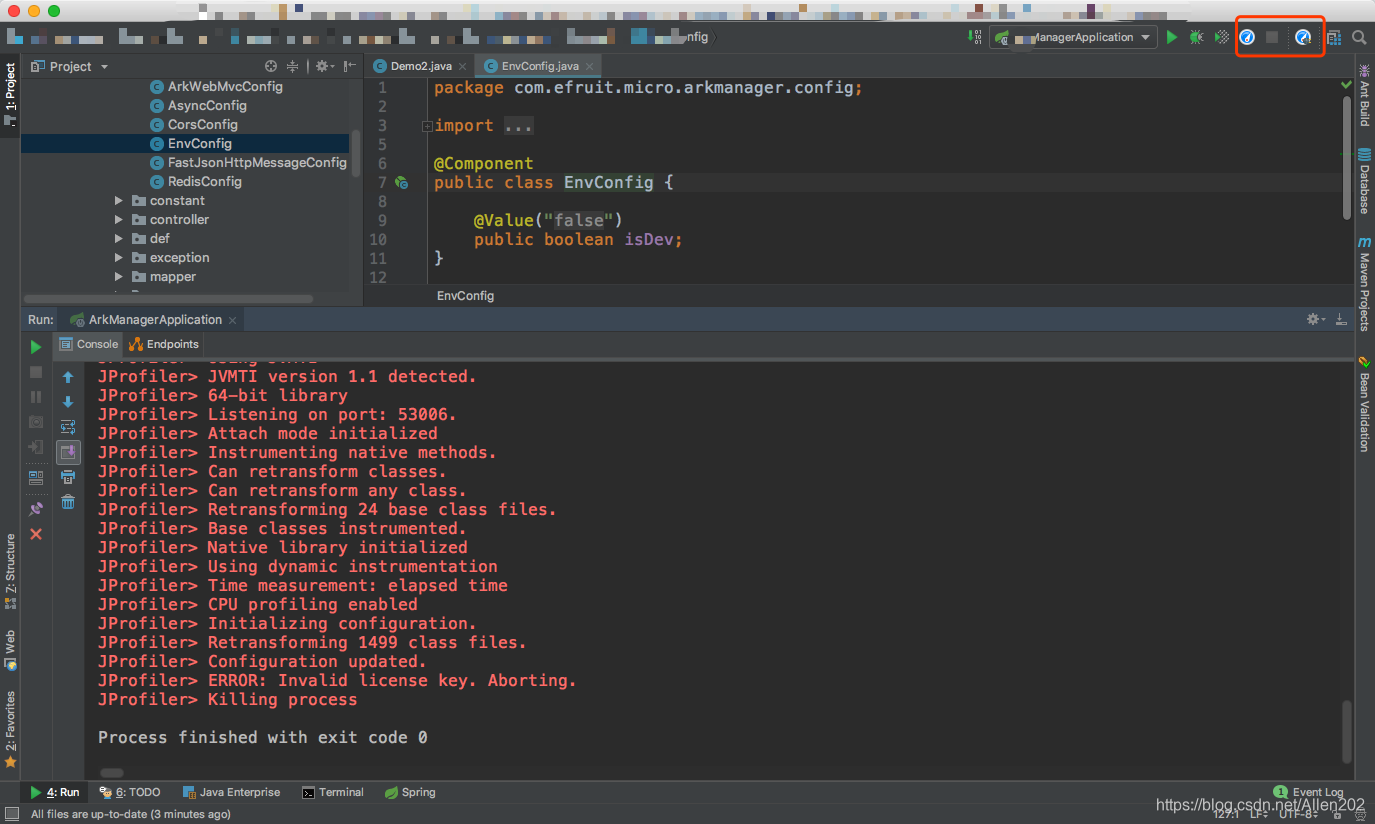Hide the Run tool window
Image resolution: width=1375 pixels, height=824 pixels.
(x=1343, y=319)
